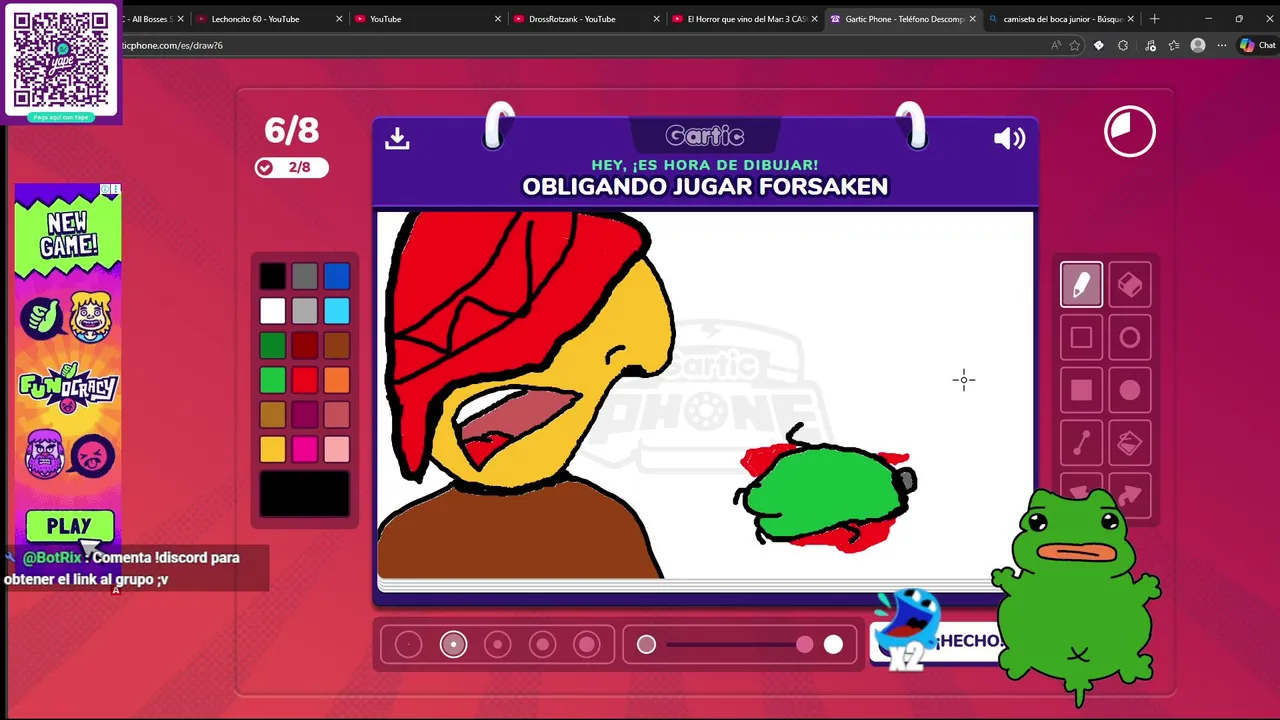Viewport: 1280px width, 720px height.
Task: Click the full opacity white circle
Action: tap(833, 645)
